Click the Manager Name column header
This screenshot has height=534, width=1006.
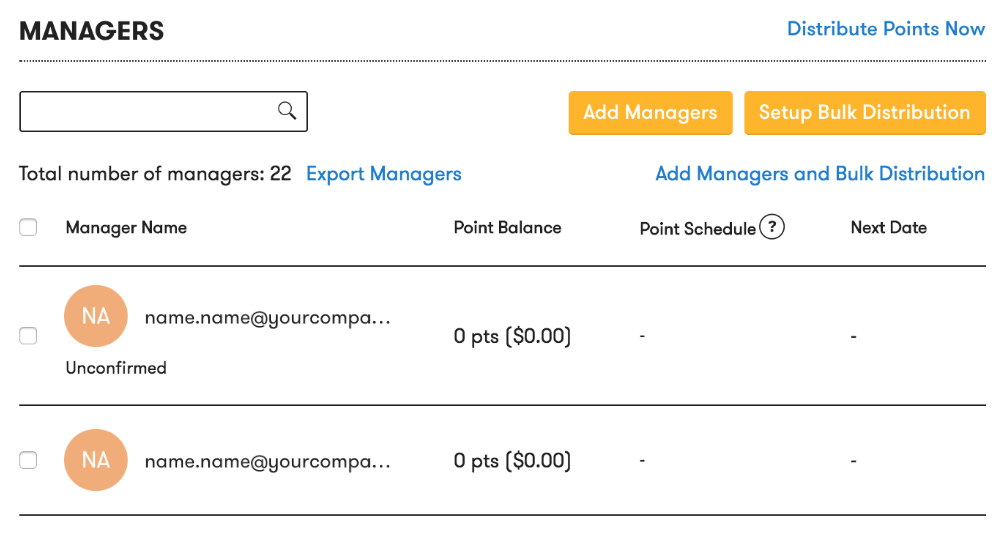coord(126,228)
